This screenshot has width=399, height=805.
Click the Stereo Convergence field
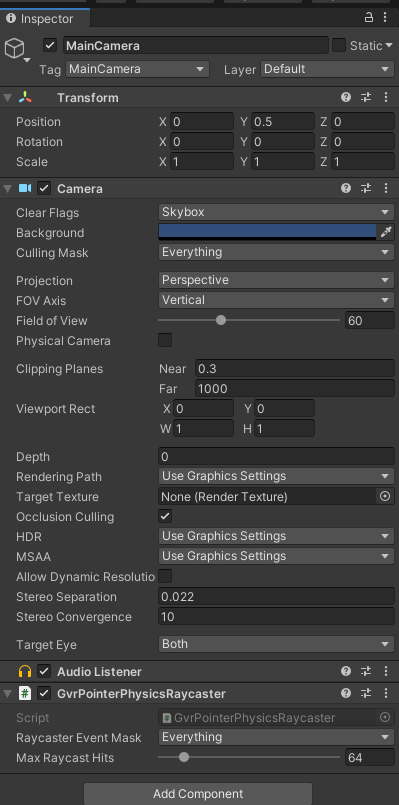(276, 617)
